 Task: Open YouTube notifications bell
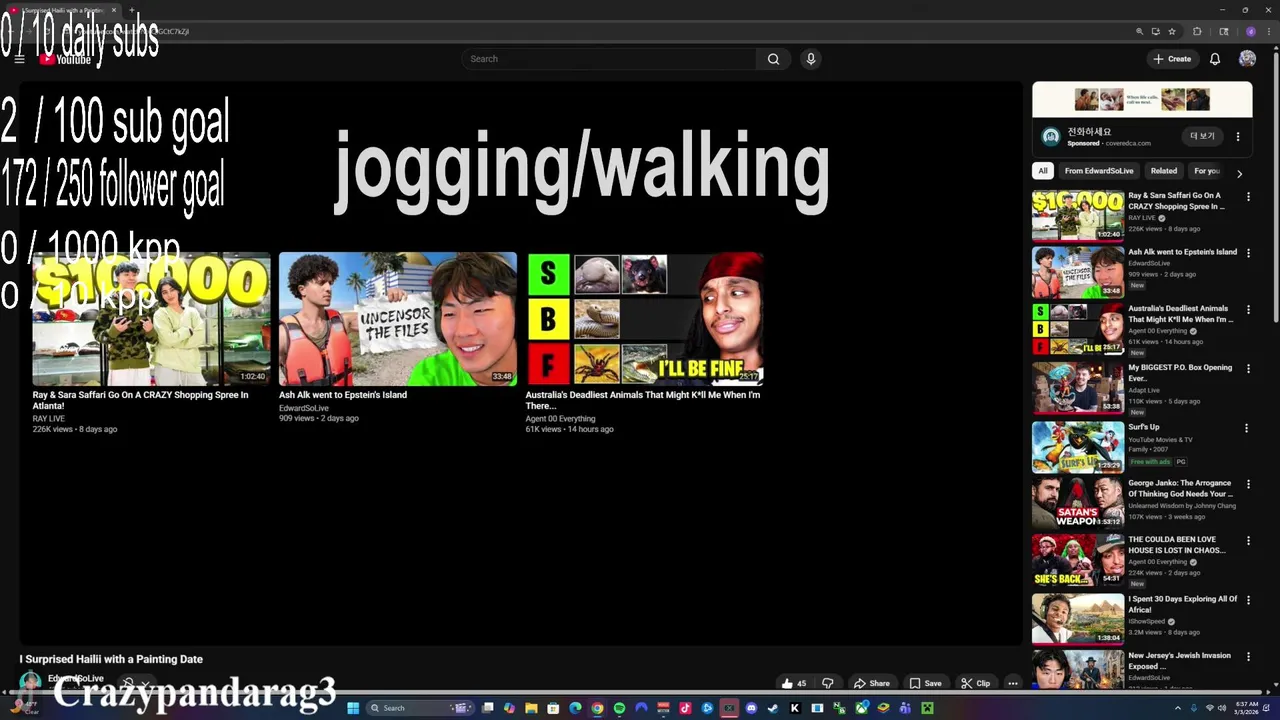coord(1215,59)
